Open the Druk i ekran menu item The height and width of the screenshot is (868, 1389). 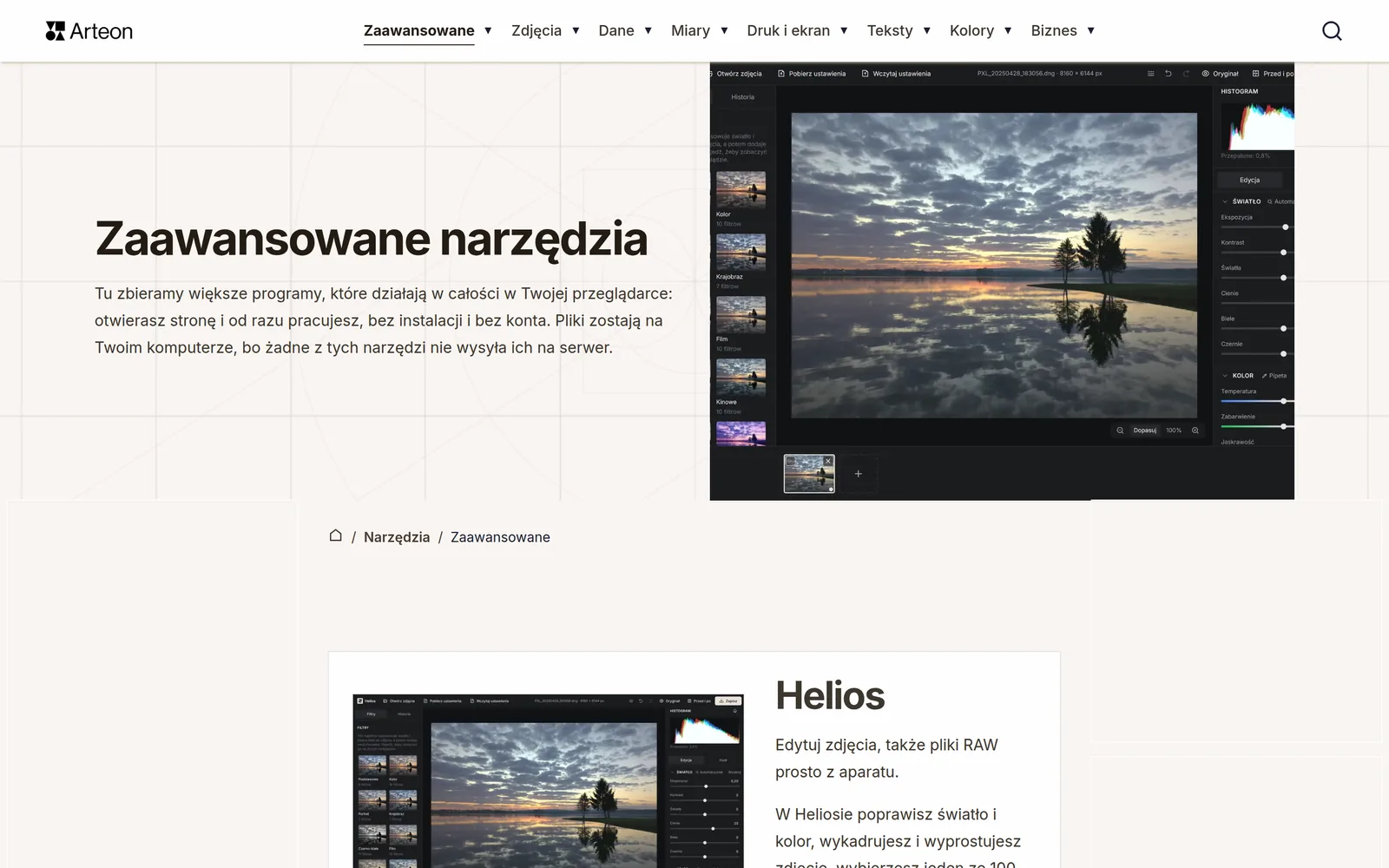(x=788, y=30)
